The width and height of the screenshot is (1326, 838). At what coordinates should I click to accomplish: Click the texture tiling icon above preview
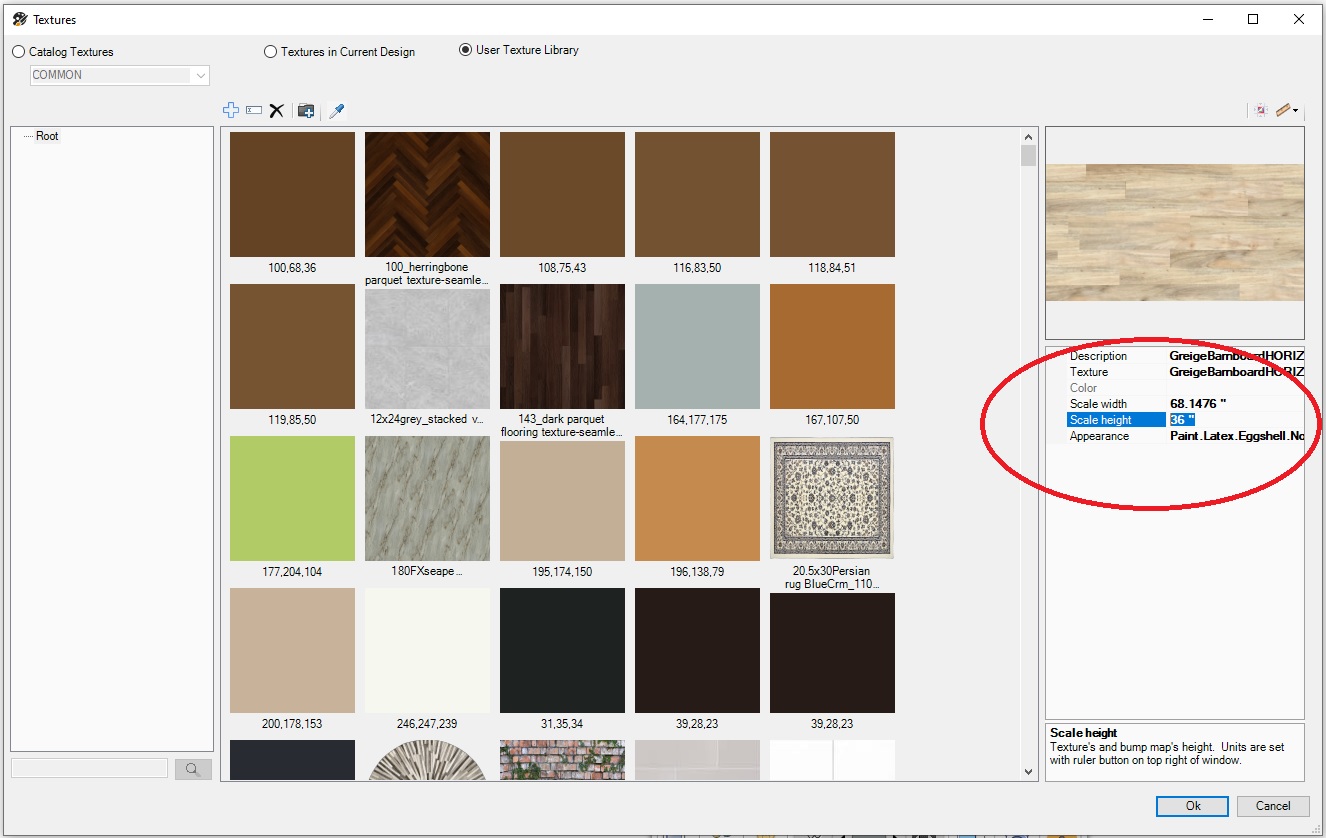[1261, 110]
